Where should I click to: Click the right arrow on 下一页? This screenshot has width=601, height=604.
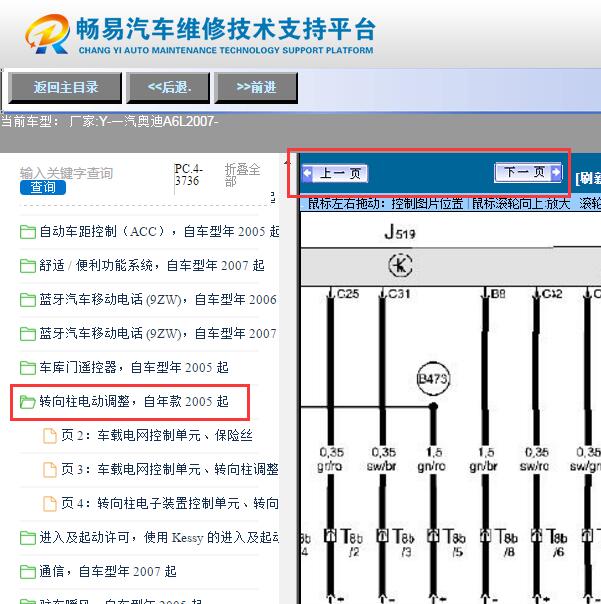(x=556, y=172)
